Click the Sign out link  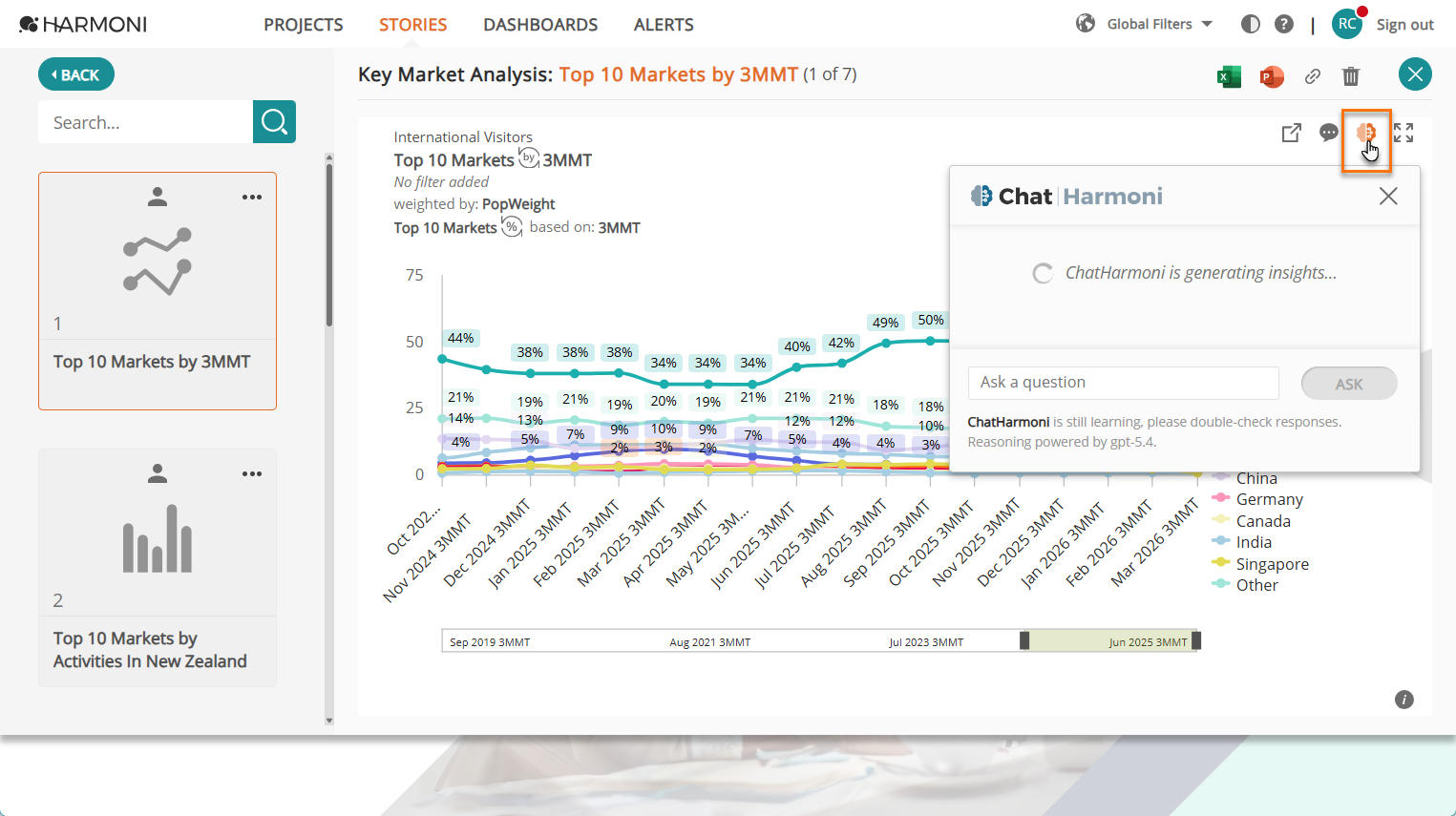pos(1404,25)
